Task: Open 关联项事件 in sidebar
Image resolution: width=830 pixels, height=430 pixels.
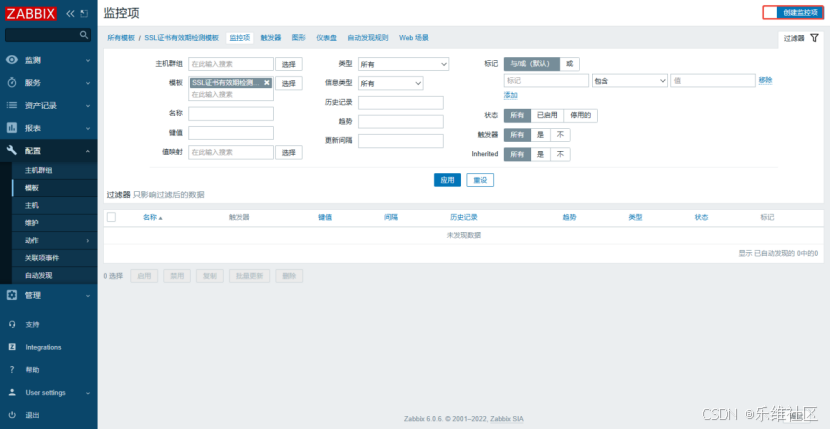Action: tap(42, 258)
